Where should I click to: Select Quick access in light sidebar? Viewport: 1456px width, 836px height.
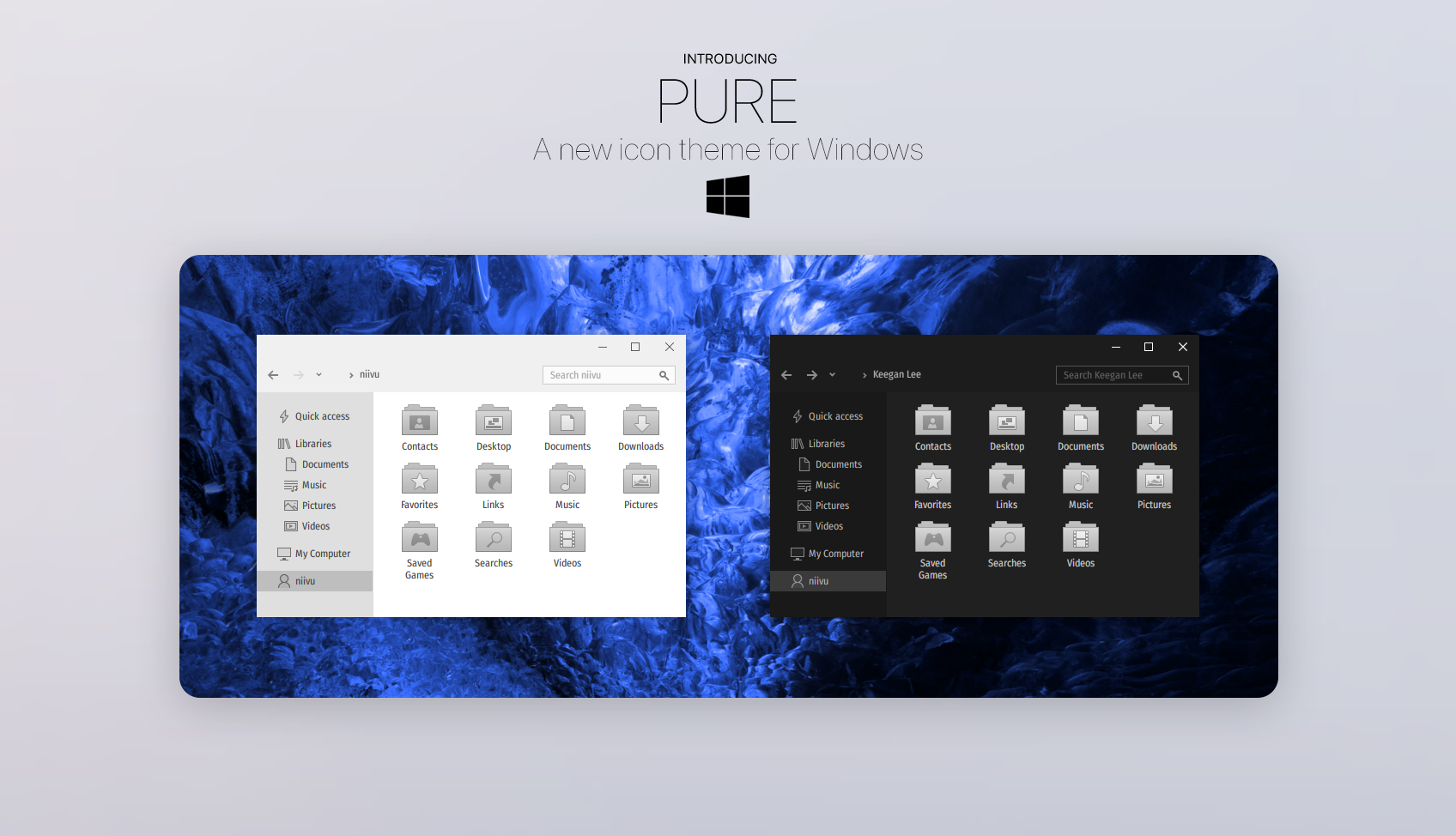coord(314,416)
